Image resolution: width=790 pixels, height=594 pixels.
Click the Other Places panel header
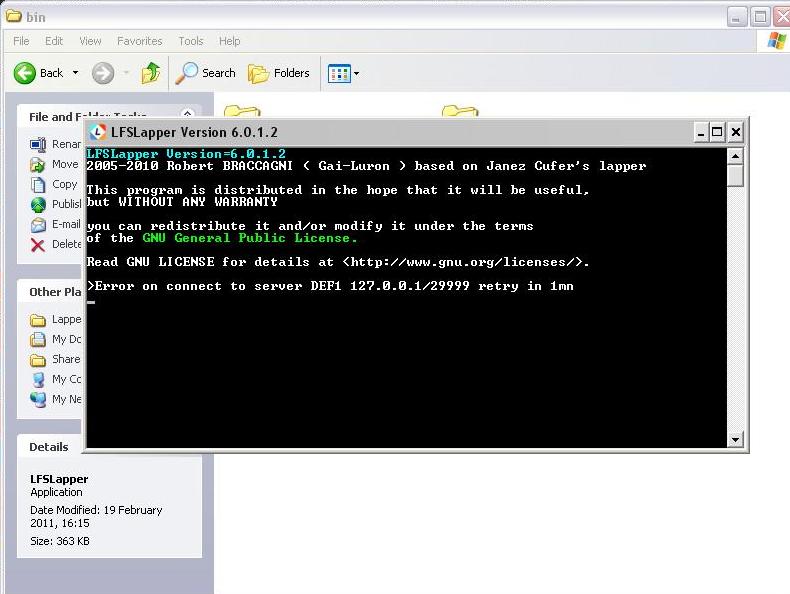tap(49, 292)
